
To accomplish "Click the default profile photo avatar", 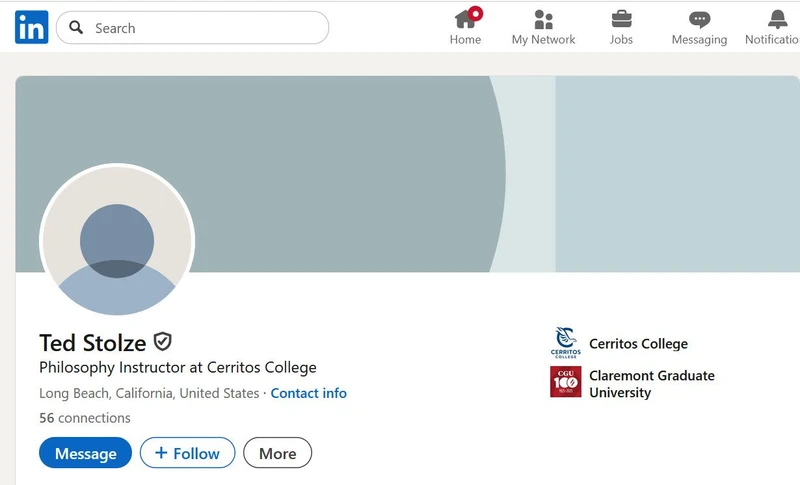I will [x=117, y=241].
